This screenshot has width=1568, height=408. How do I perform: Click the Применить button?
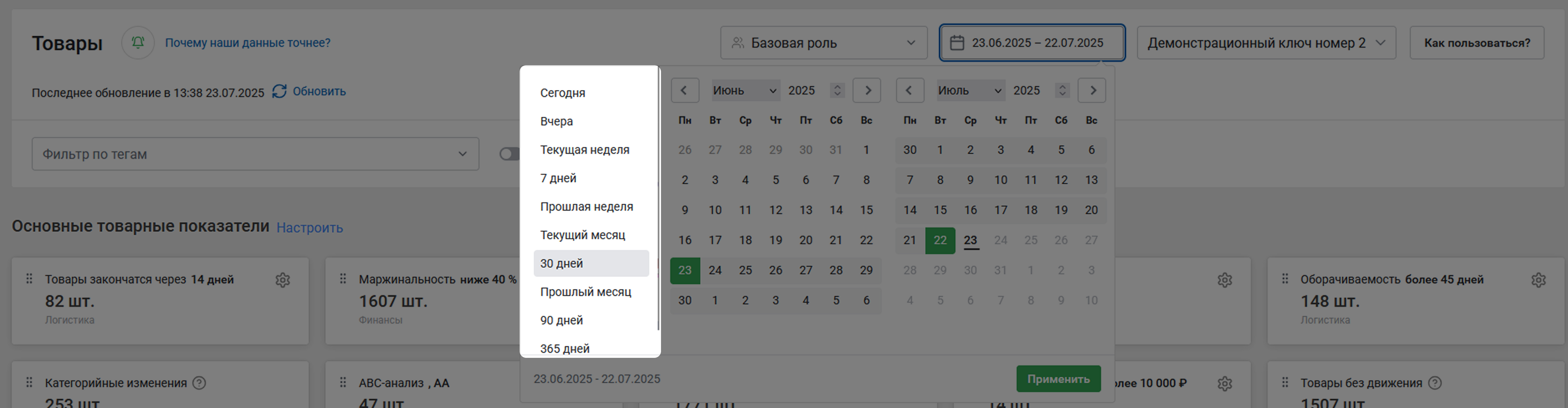pos(1058,379)
